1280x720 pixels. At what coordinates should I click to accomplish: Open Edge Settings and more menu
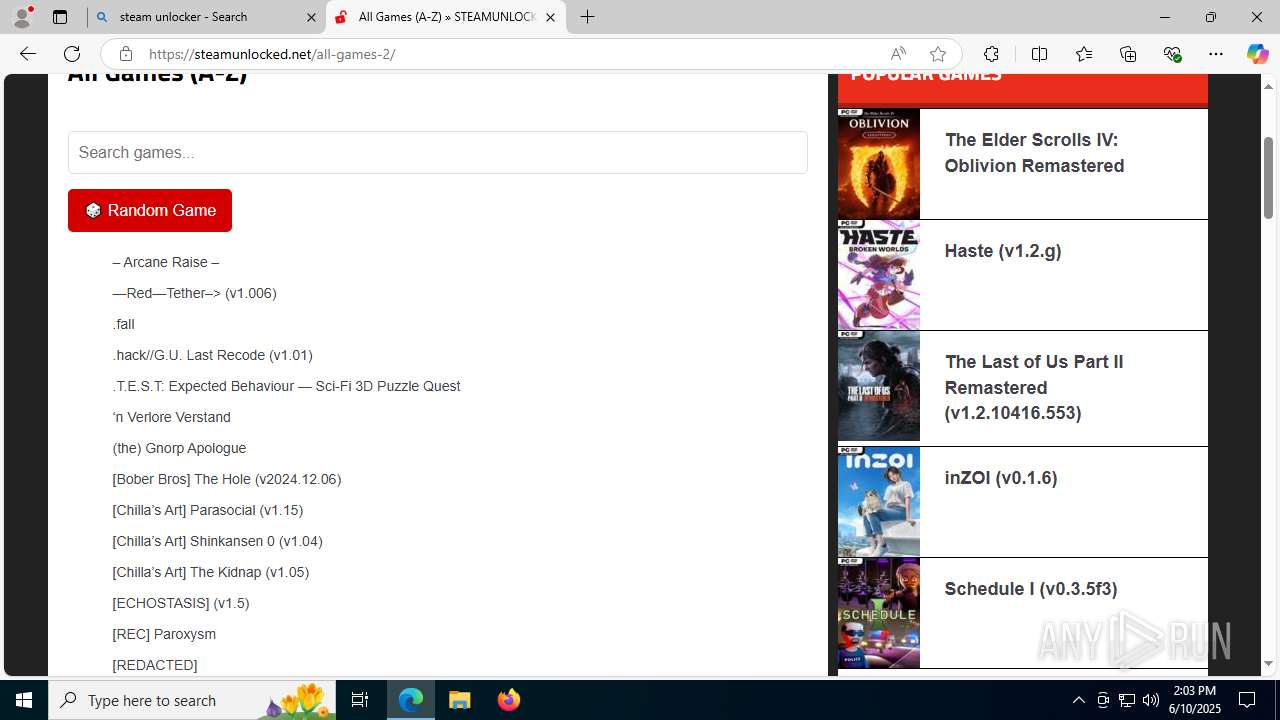(1216, 54)
